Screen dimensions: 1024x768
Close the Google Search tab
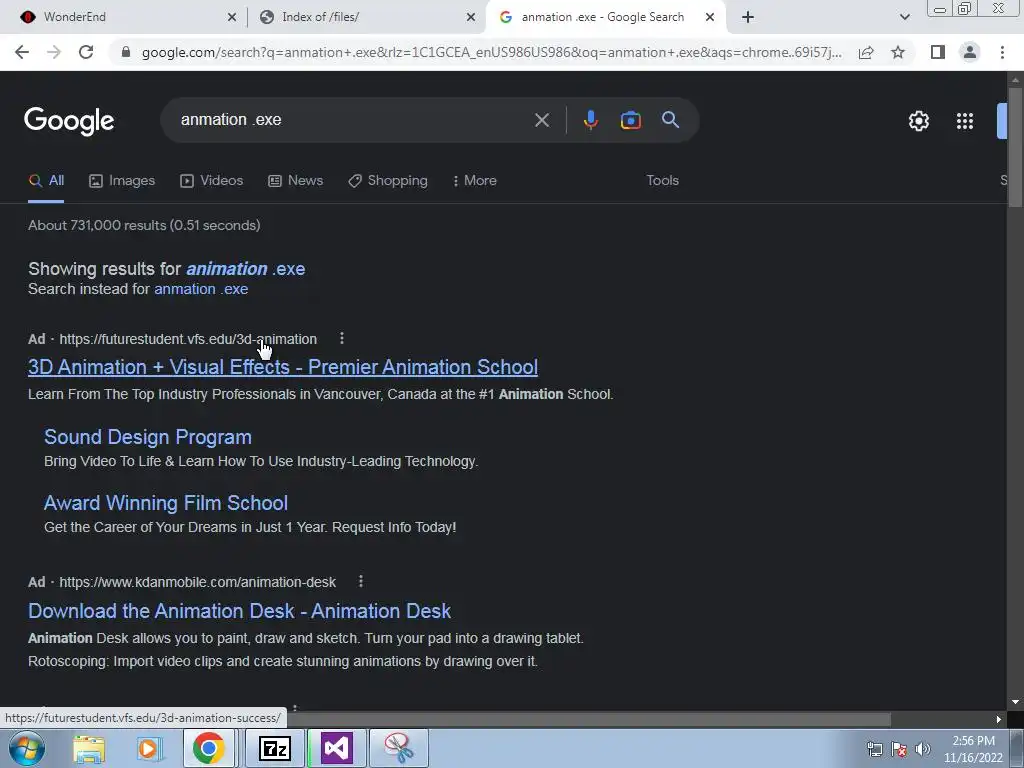pyautogui.click(x=710, y=18)
